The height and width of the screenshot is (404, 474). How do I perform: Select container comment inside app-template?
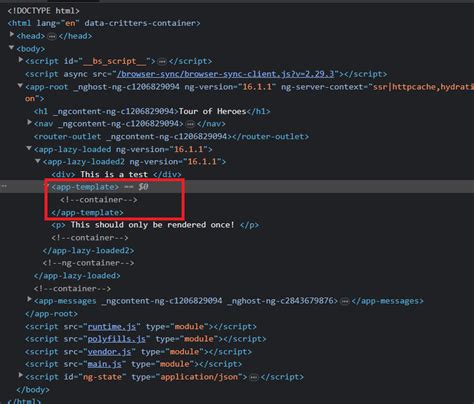pyautogui.click(x=99, y=200)
